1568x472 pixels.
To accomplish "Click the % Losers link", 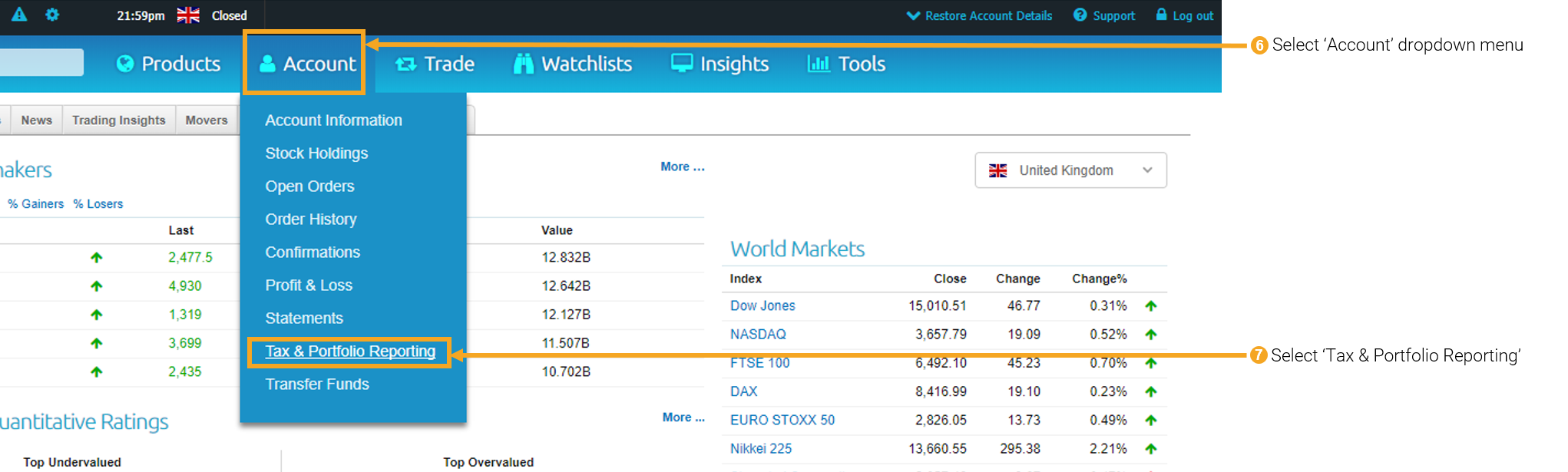I will [x=98, y=204].
